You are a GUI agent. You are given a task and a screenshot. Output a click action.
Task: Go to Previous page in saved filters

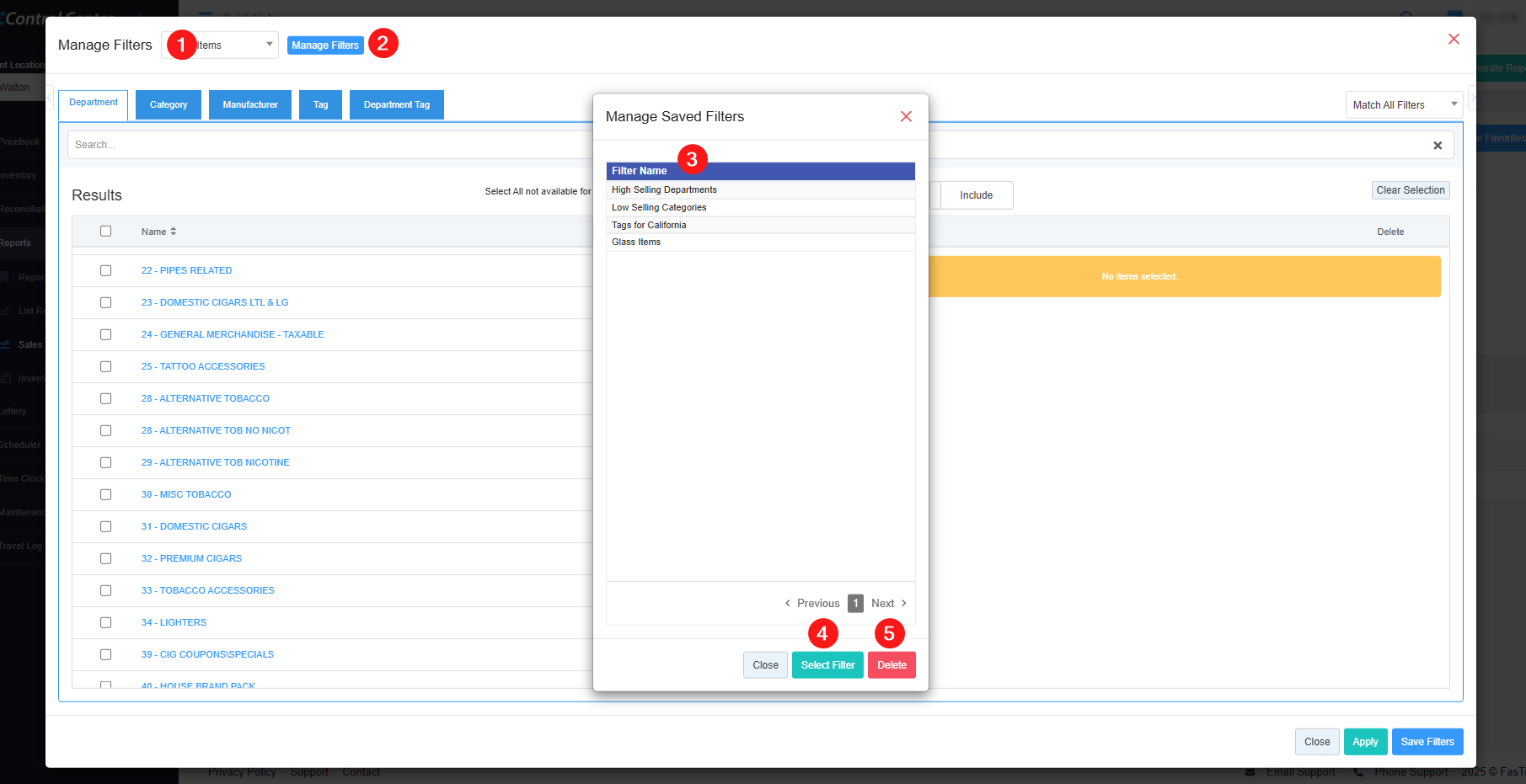[x=812, y=604]
